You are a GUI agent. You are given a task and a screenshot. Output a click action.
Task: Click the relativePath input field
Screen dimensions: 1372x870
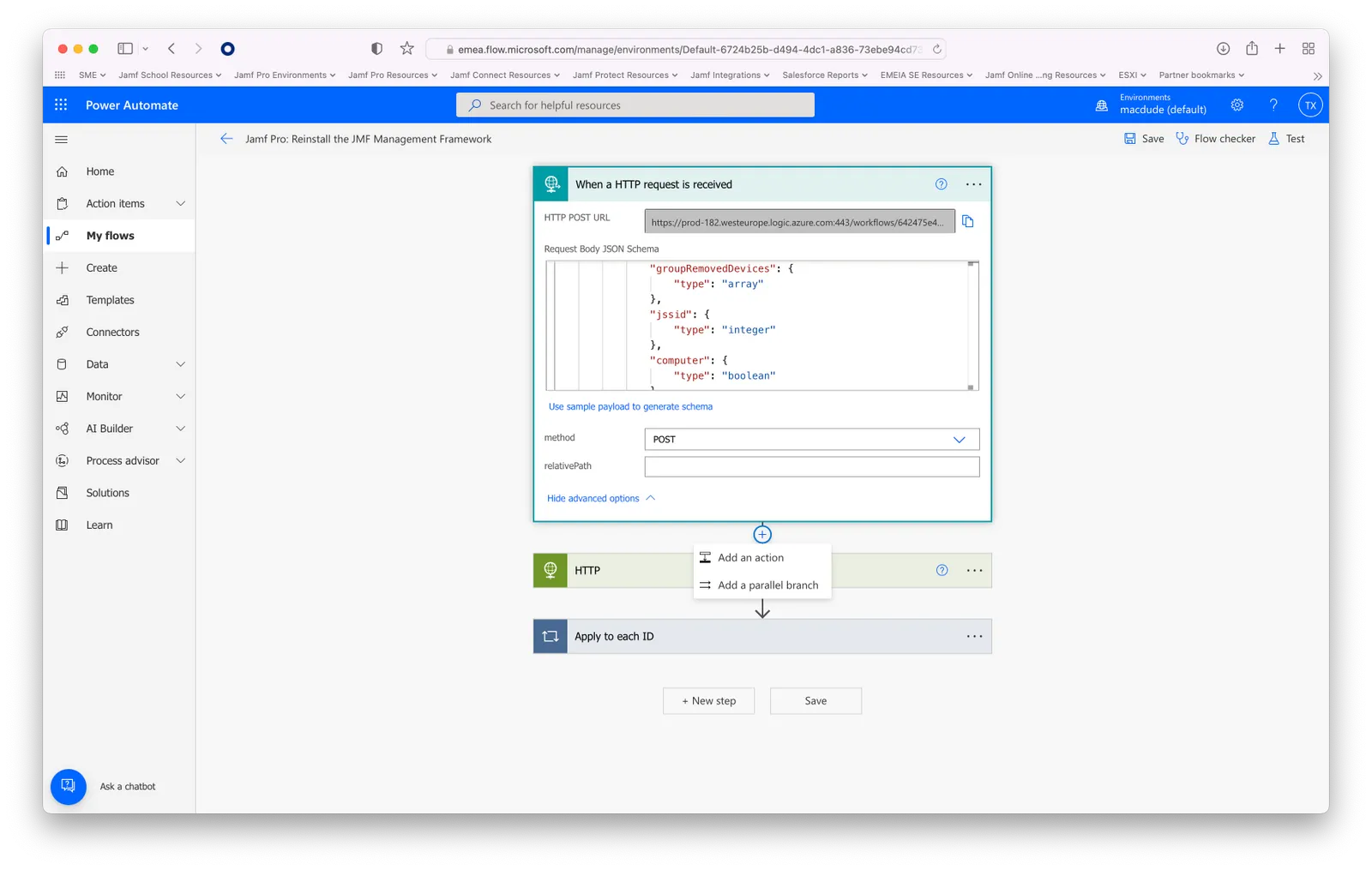pos(811,467)
